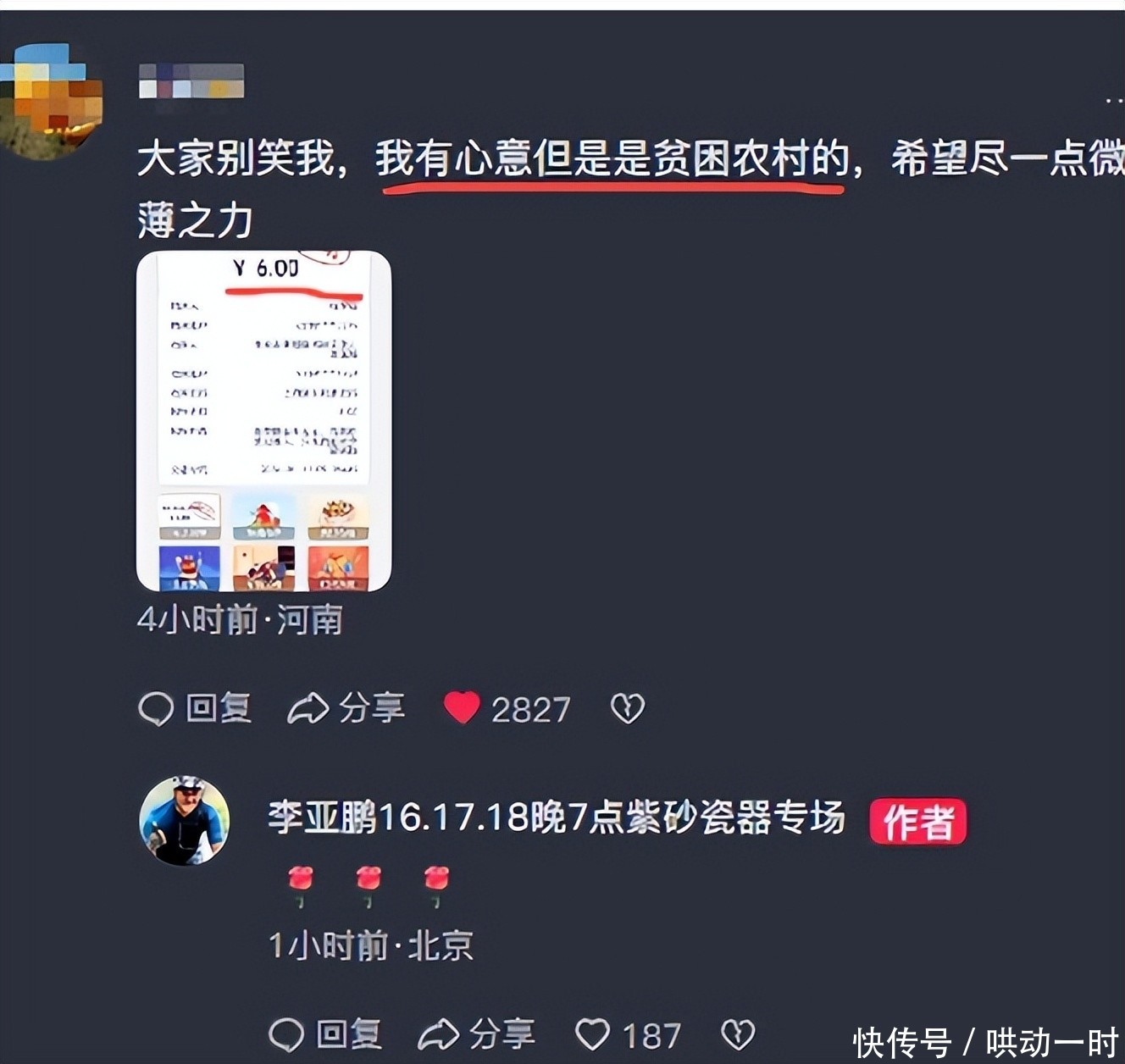Unlike the first comment's red heart

tap(462, 708)
